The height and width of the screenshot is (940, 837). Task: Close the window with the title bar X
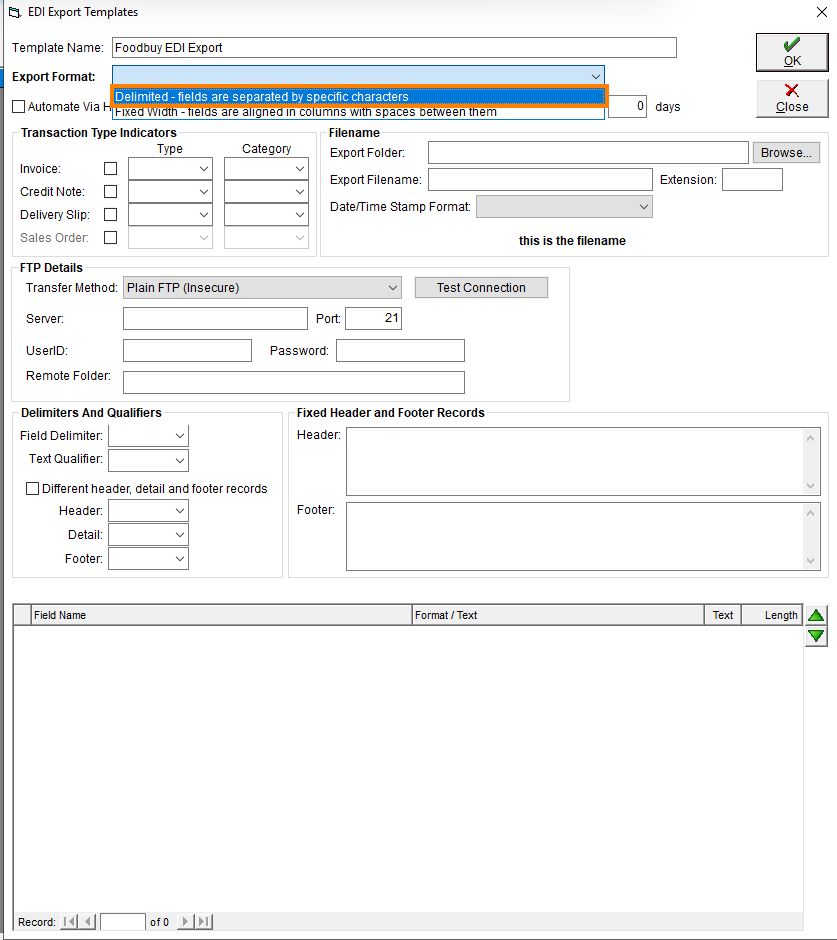pyautogui.click(x=821, y=12)
